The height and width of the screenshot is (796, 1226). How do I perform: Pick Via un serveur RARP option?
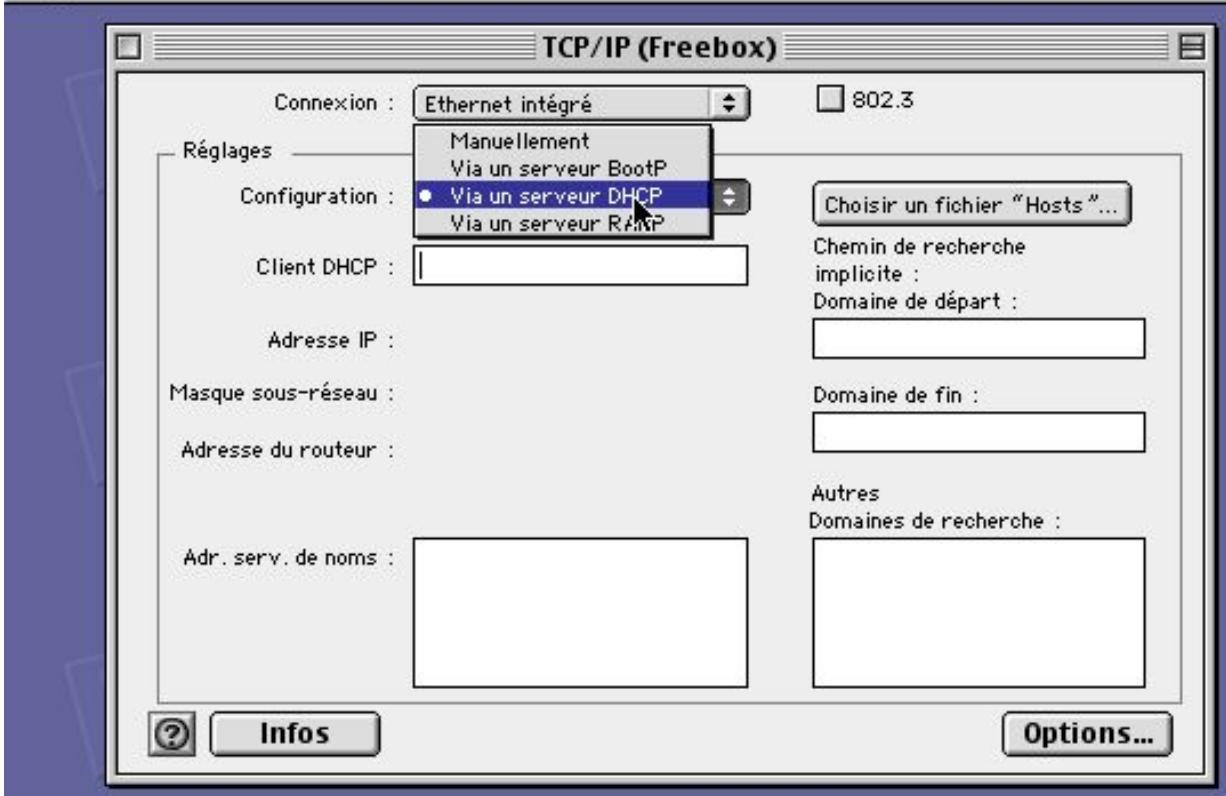pyautogui.click(x=563, y=221)
